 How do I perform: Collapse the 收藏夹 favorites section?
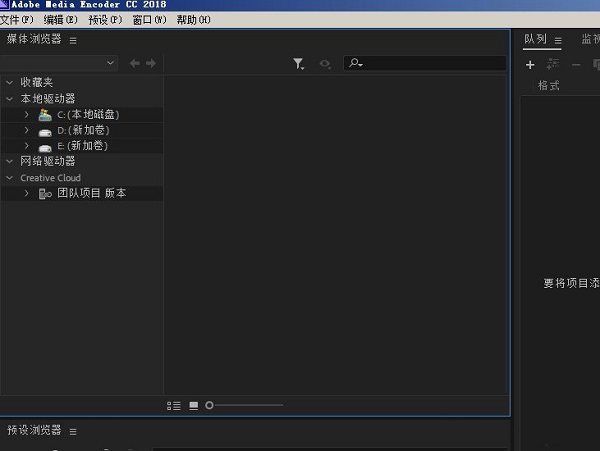pos(10,82)
